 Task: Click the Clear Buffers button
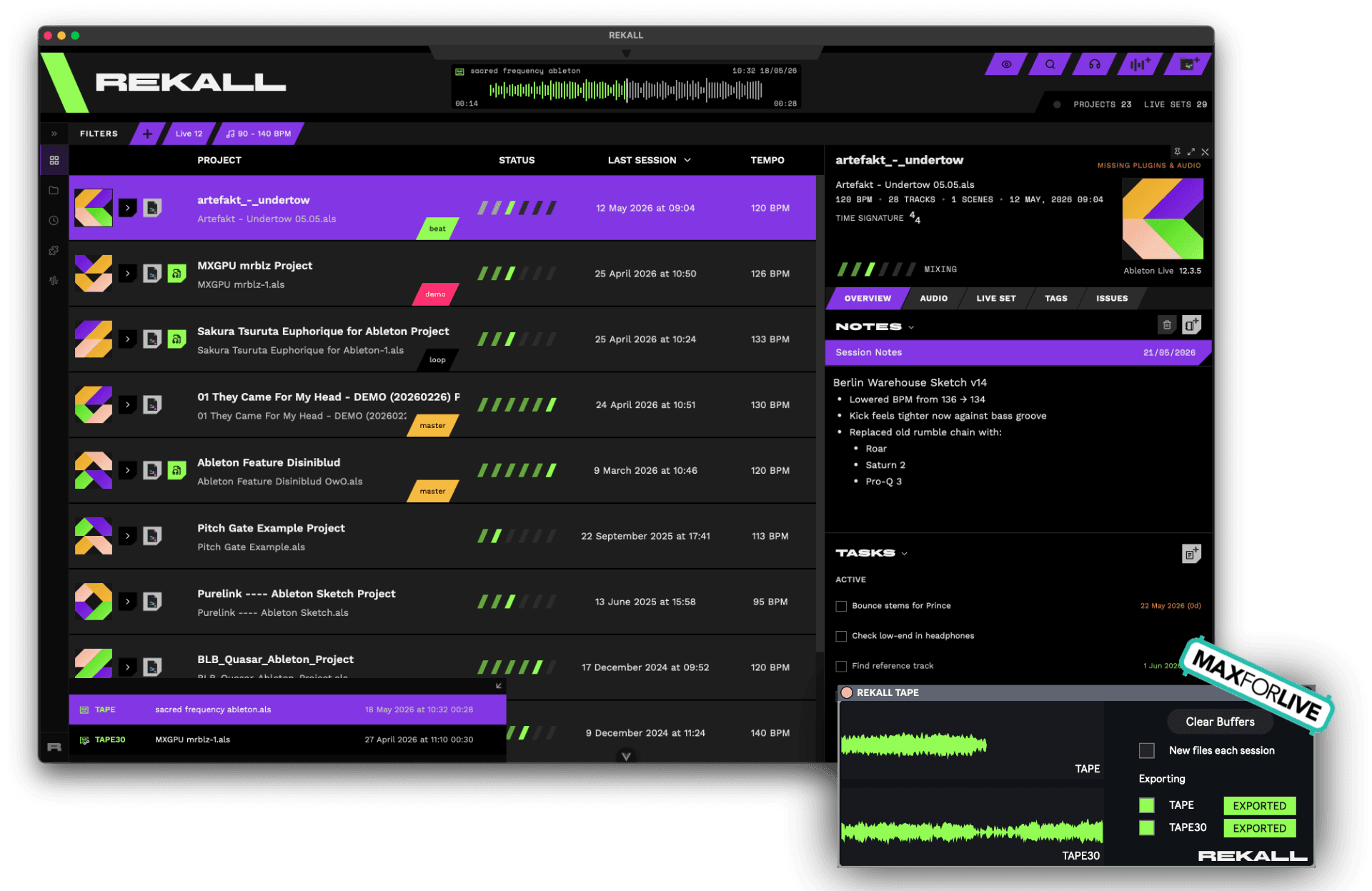1220,722
